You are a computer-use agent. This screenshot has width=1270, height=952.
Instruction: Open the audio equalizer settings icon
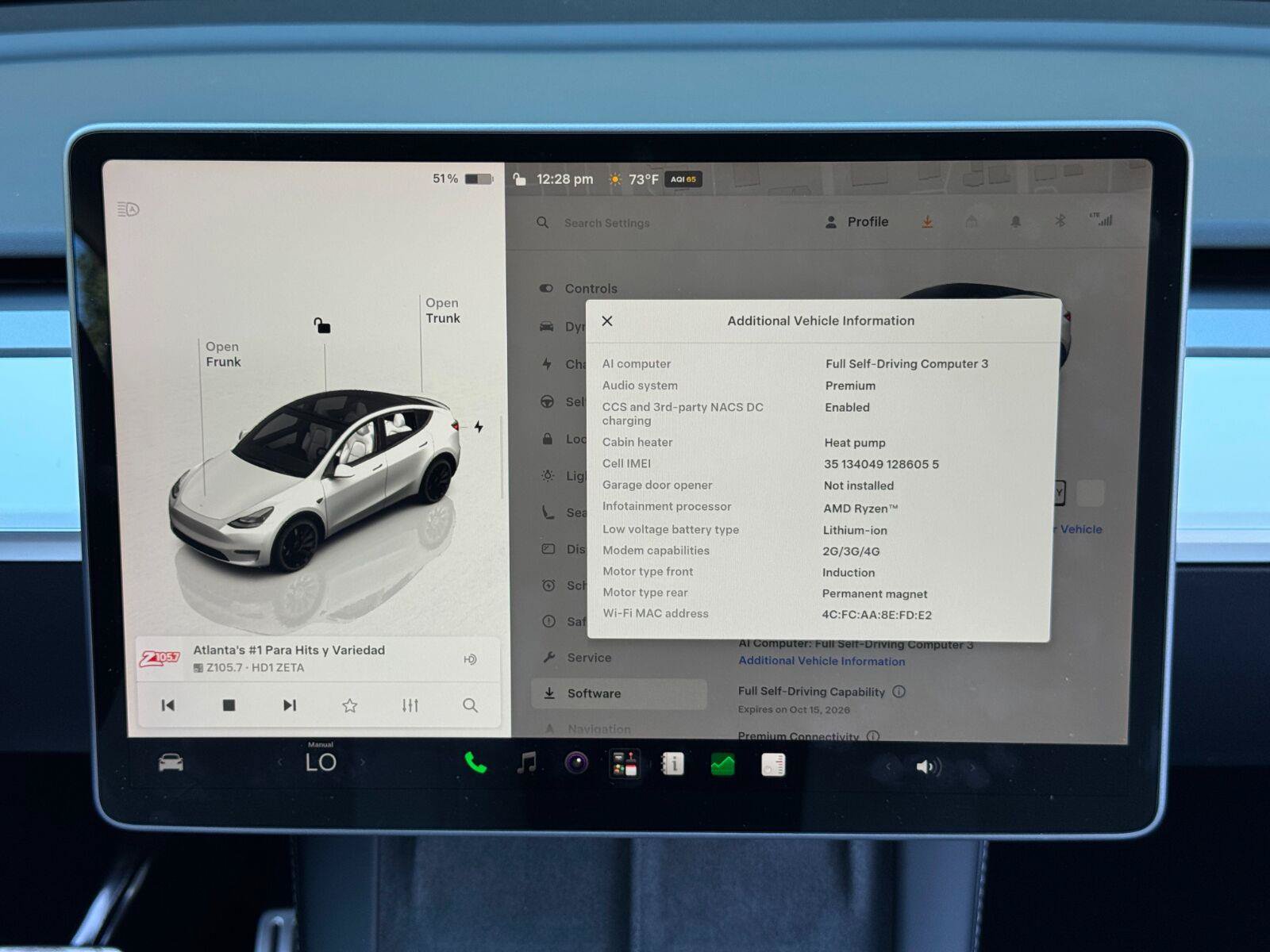(410, 705)
